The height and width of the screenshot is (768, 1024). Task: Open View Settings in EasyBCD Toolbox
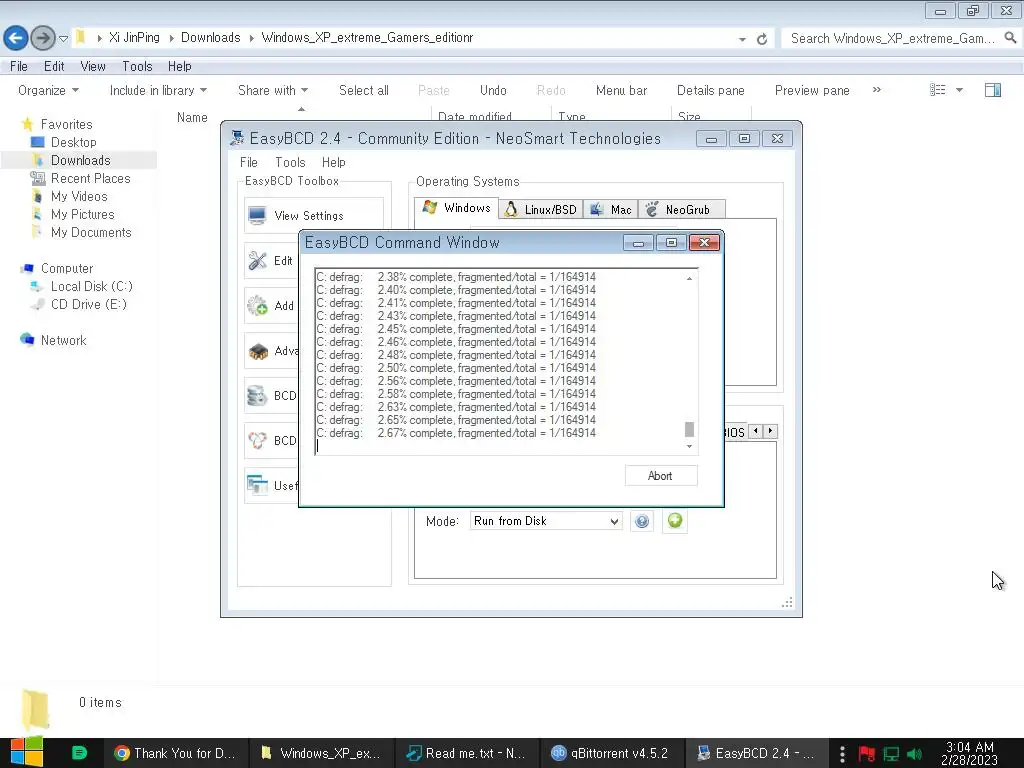tap(313, 216)
